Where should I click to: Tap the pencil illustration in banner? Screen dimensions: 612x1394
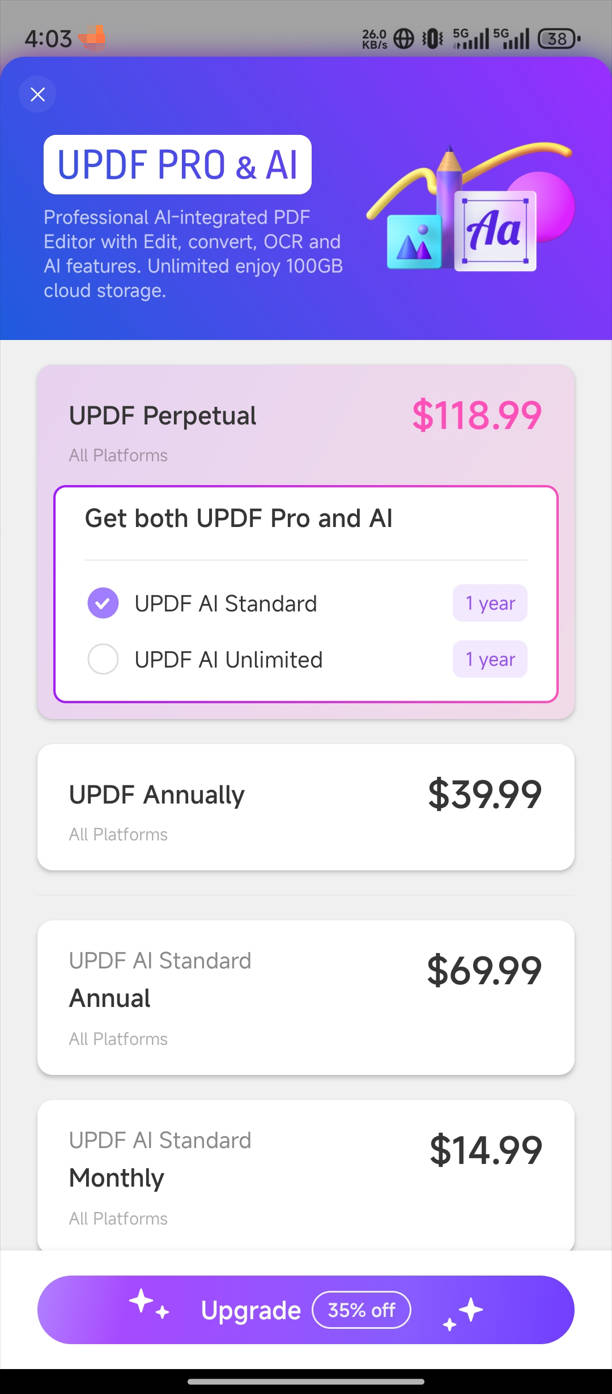[x=447, y=180]
